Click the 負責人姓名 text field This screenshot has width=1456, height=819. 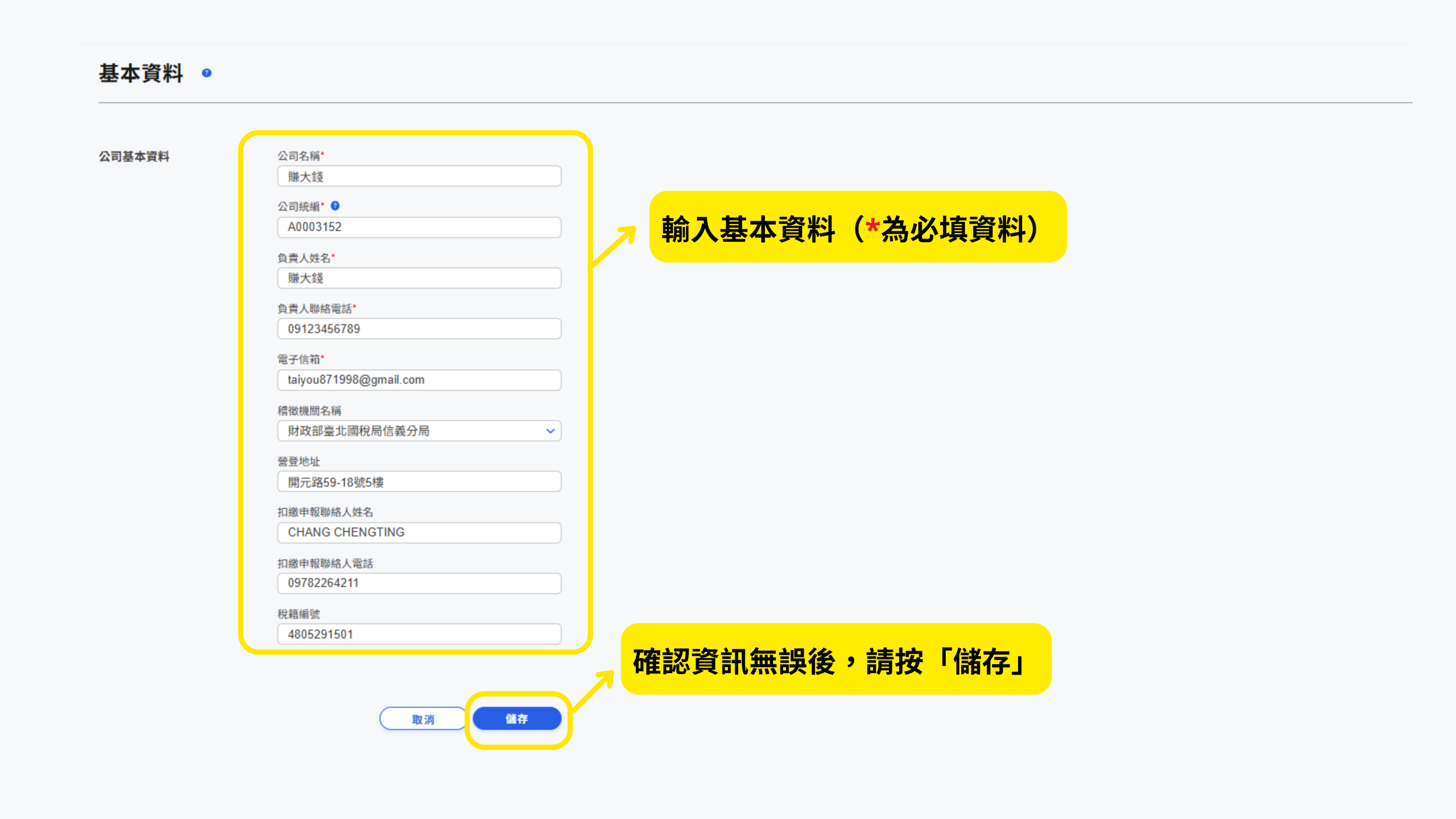click(419, 278)
